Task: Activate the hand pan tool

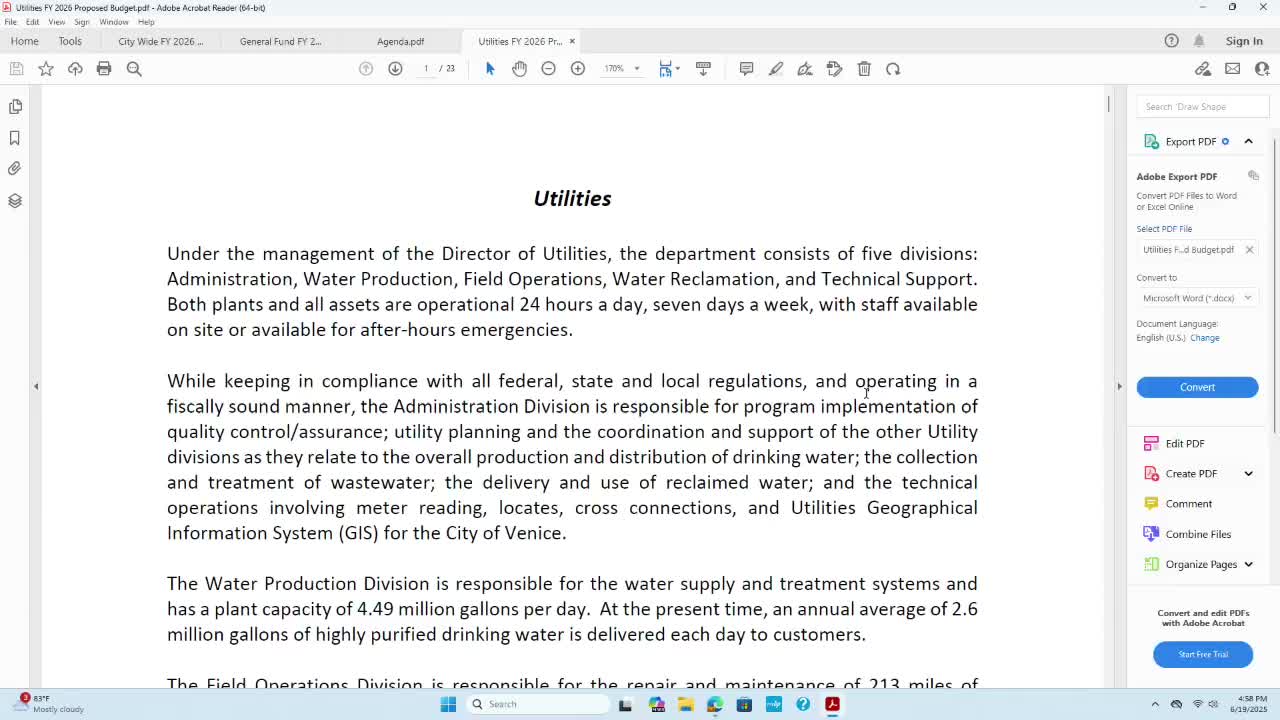Action: pyautogui.click(x=519, y=69)
